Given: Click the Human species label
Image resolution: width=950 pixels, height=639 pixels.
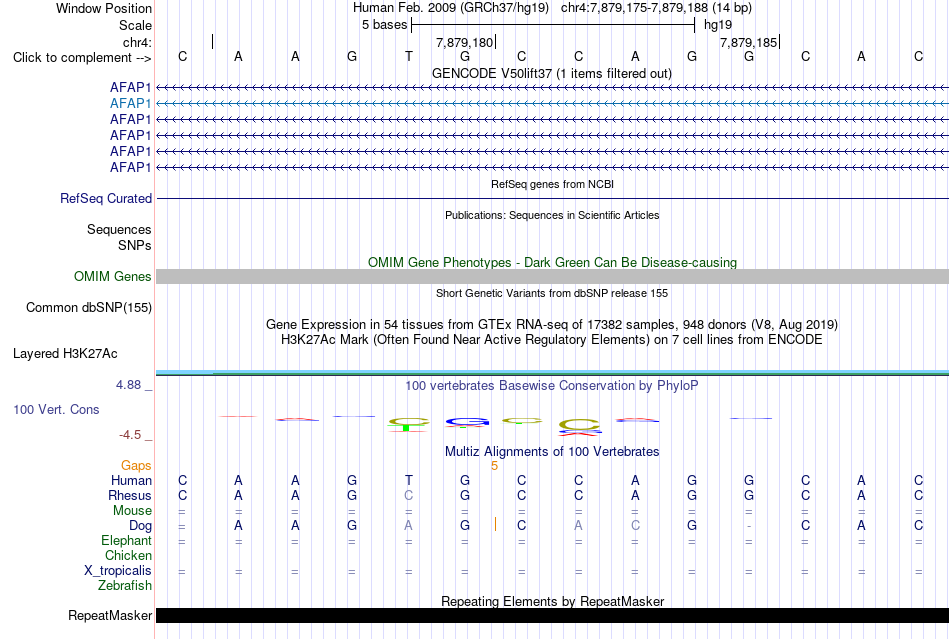Looking at the screenshot, I should pyautogui.click(x=131, y=481).
